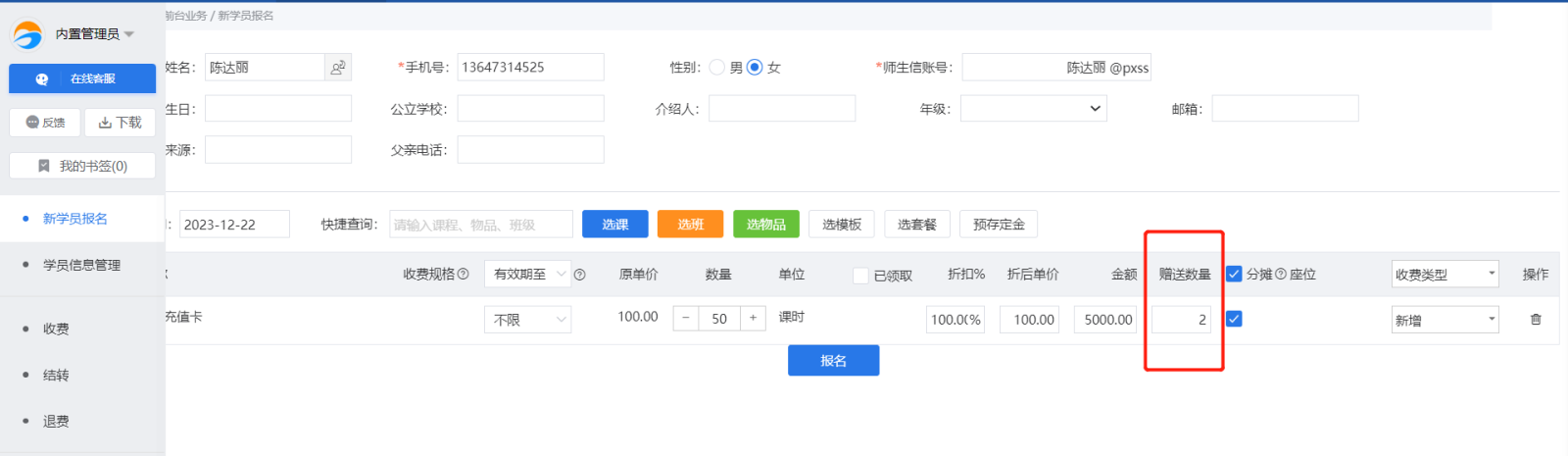Select the 女 gender radio button
The height and width of the screenshot is (456, 1568).
(755, 68)
